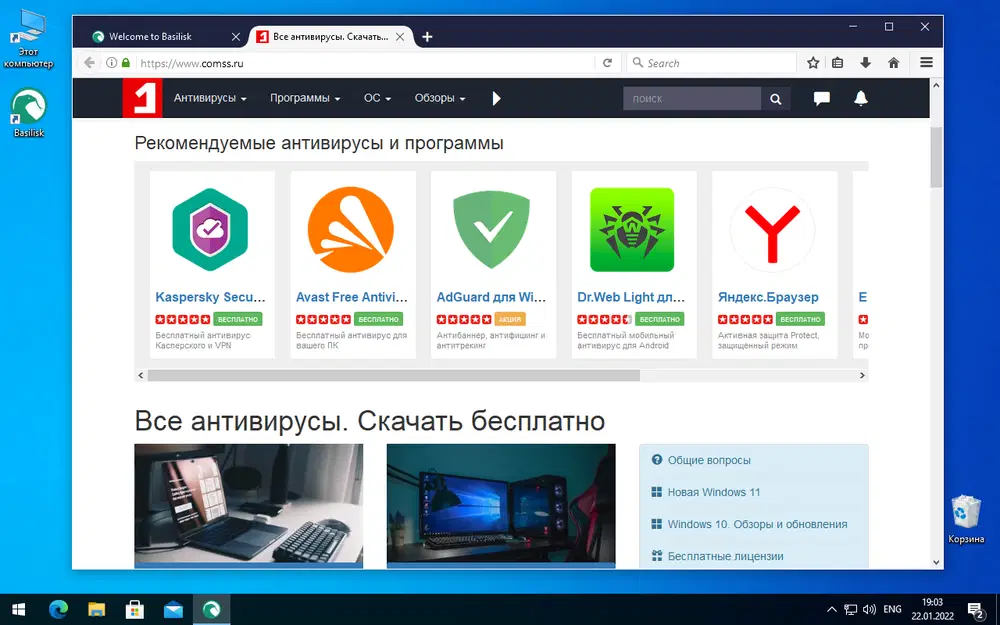Click the red Comss site logo
1000x625 pixels.
click(142, 98)
